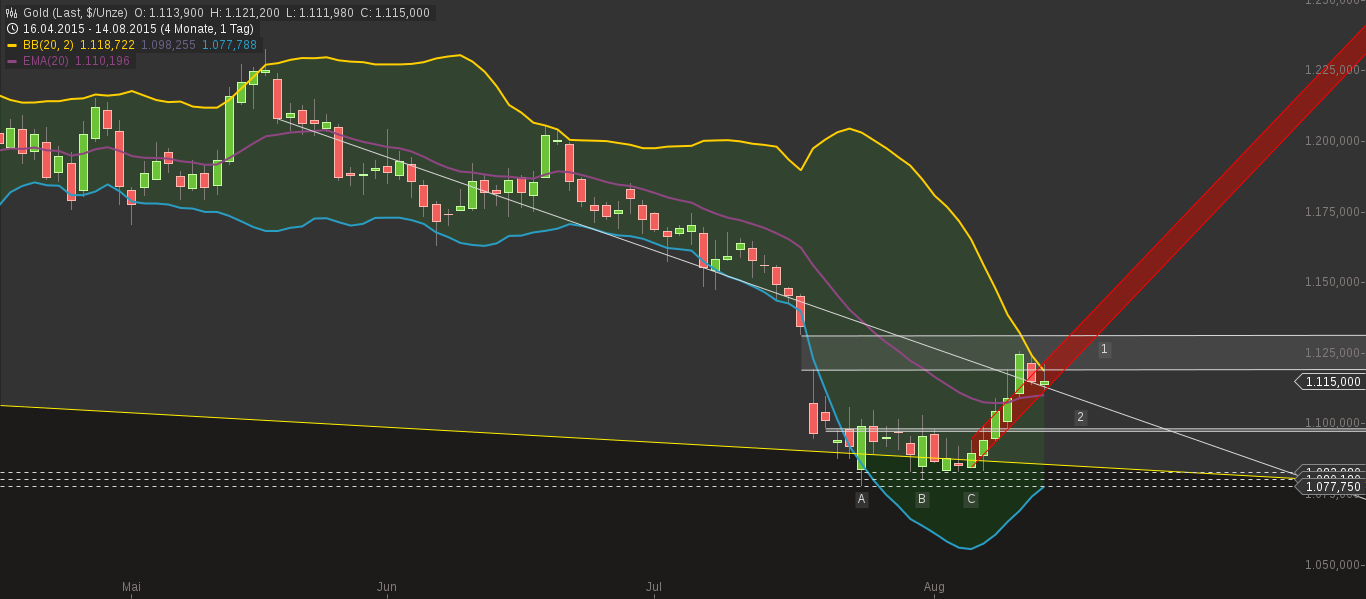Image resolution: width=1366 pixels, height=599 pixels.
Task: Click the low value L: 1.111,980
Action: (x=320, y=13)
